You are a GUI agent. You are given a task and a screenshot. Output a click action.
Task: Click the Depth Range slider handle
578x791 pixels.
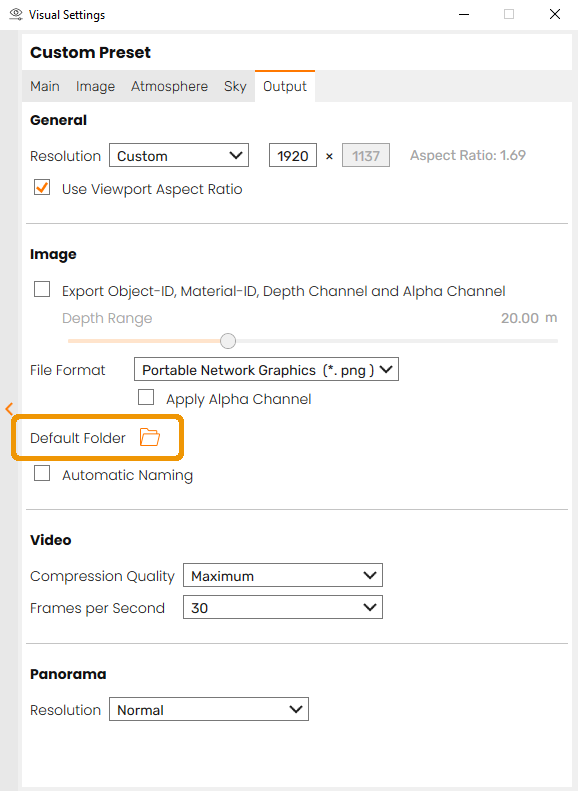coord(228,341)
